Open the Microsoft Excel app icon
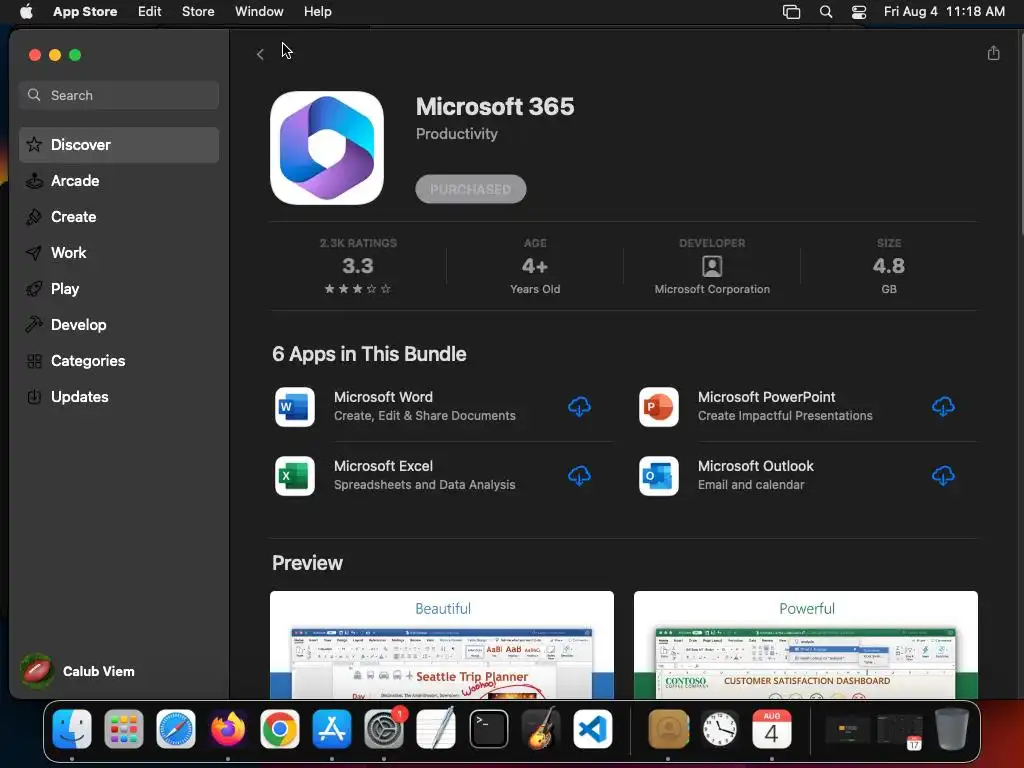This screenshot has height=768, width=1024. click(295, 475)
